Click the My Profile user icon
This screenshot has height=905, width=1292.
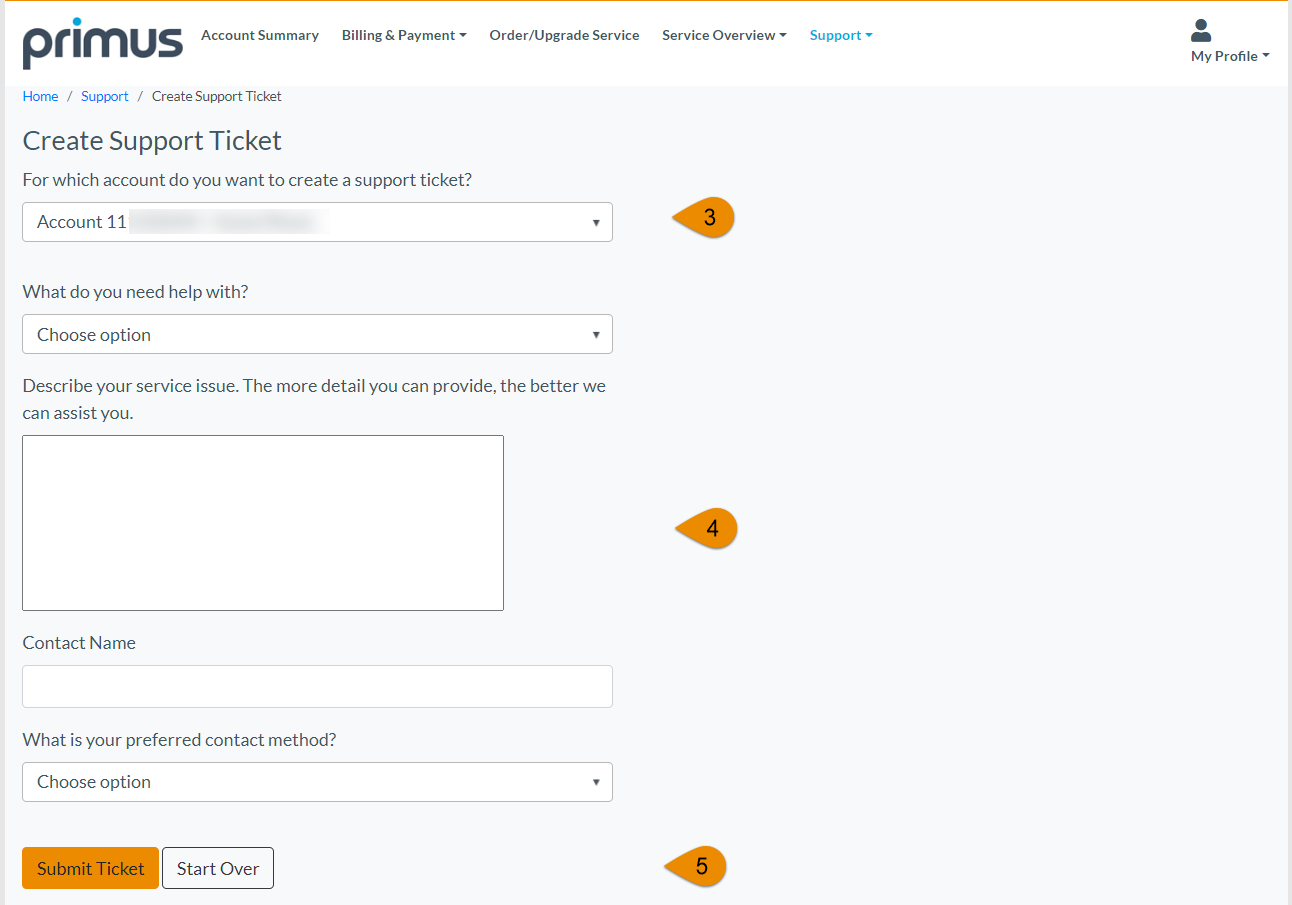(x=1201, y=30)
